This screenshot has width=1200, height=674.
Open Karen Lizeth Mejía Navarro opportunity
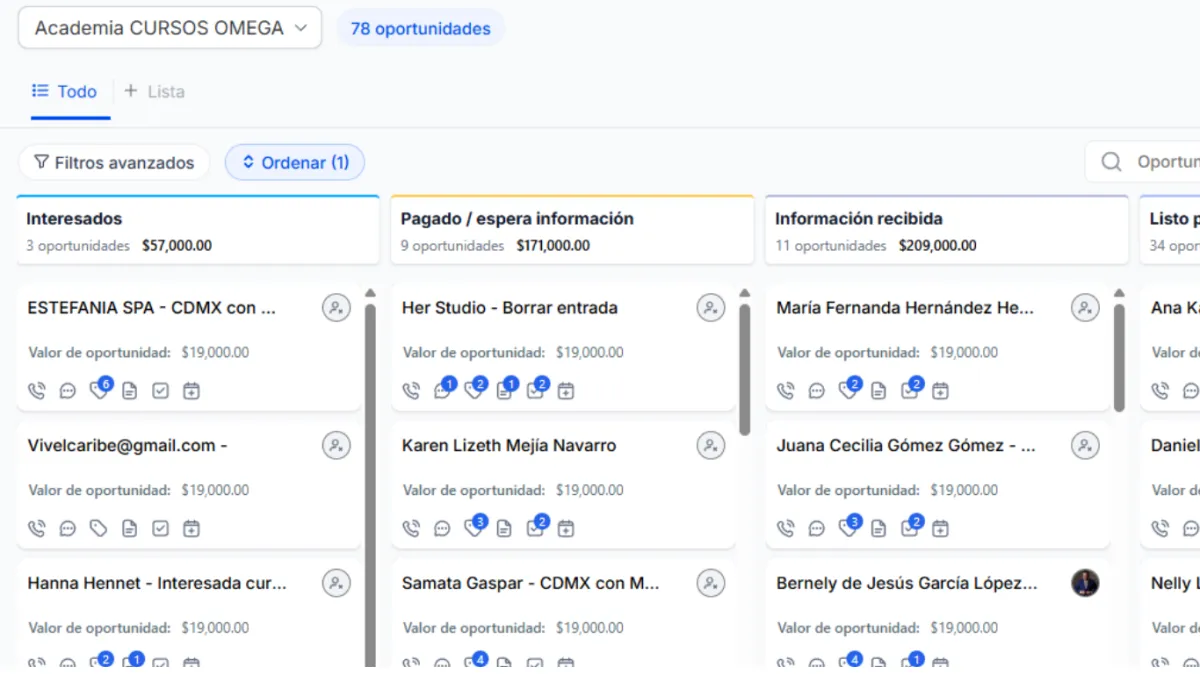point(509,446)
